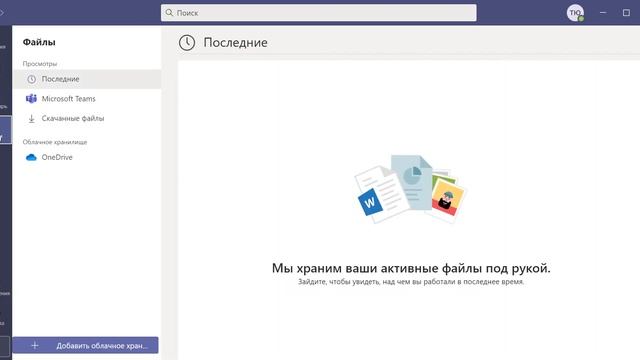Show Скачанные файлы list

pos(87,118)
